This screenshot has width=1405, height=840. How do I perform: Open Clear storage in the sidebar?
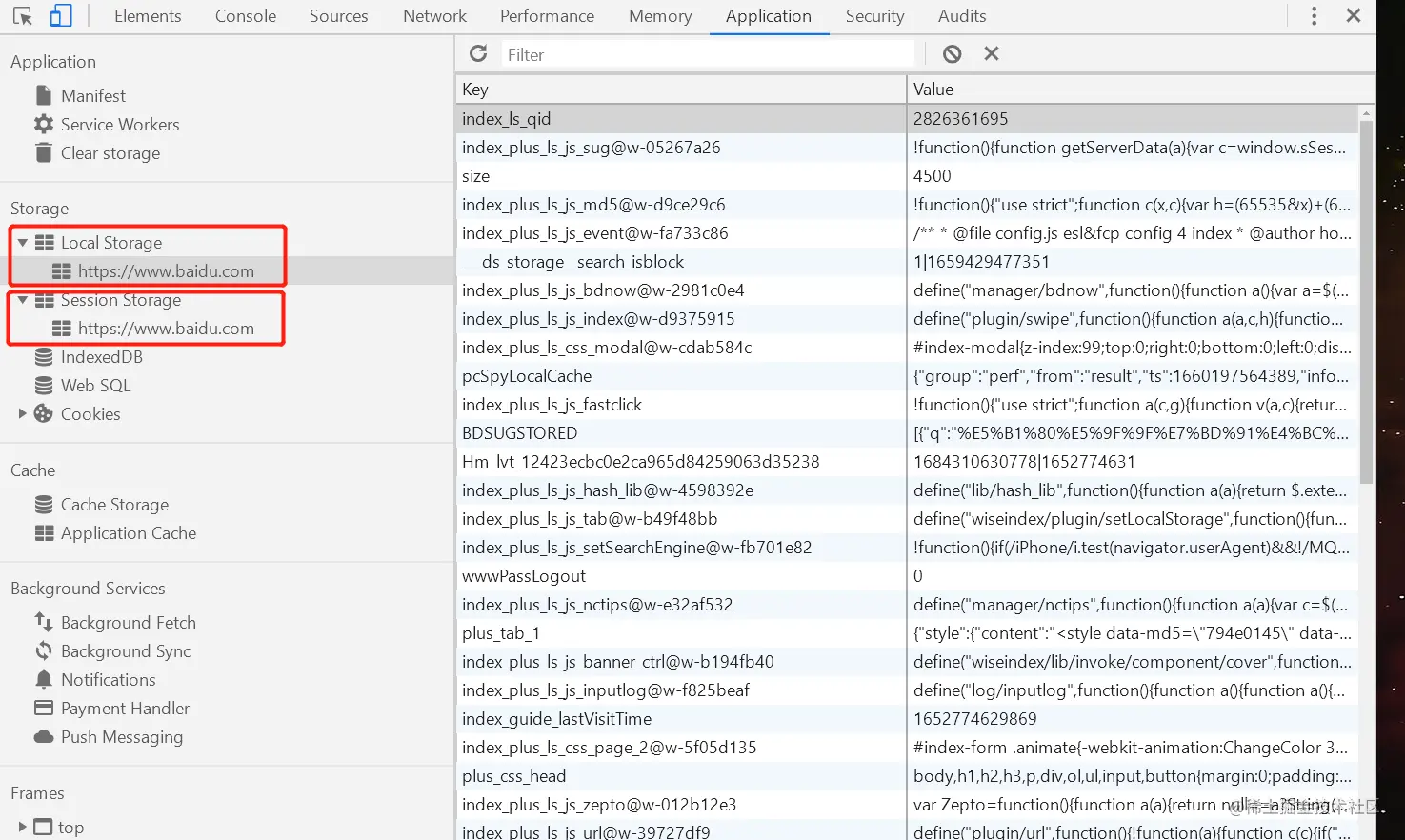110,152
